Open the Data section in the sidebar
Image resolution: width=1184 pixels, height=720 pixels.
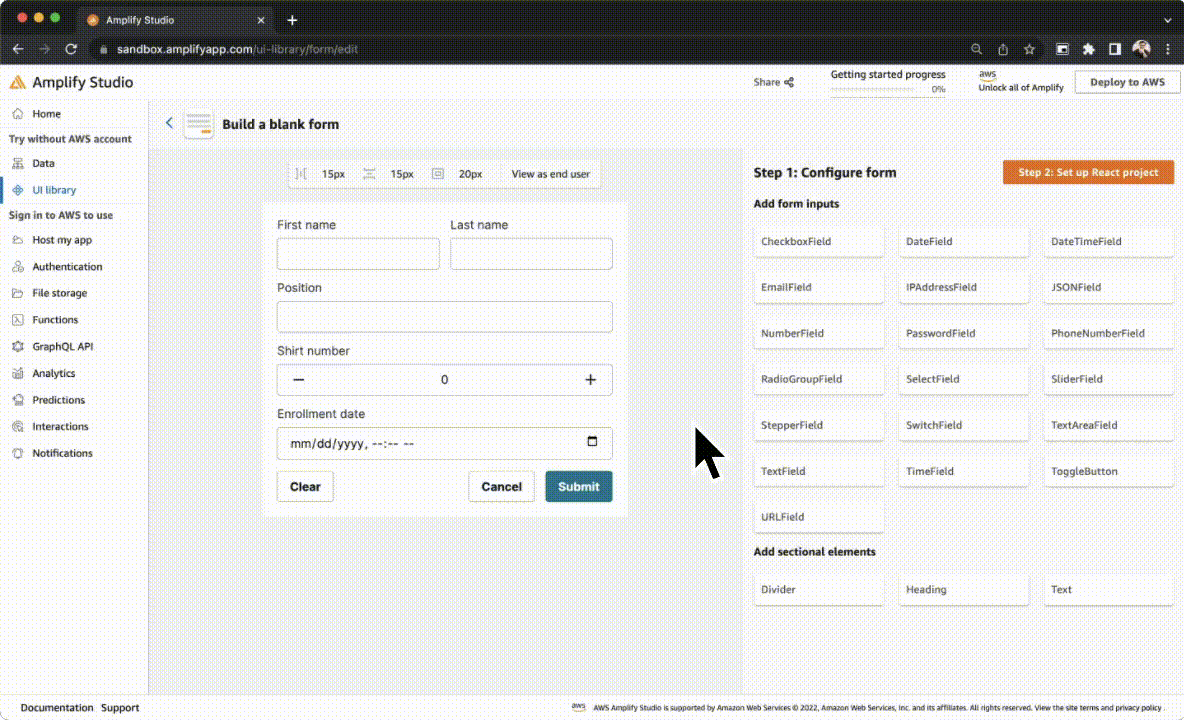(x=43, y=163)
